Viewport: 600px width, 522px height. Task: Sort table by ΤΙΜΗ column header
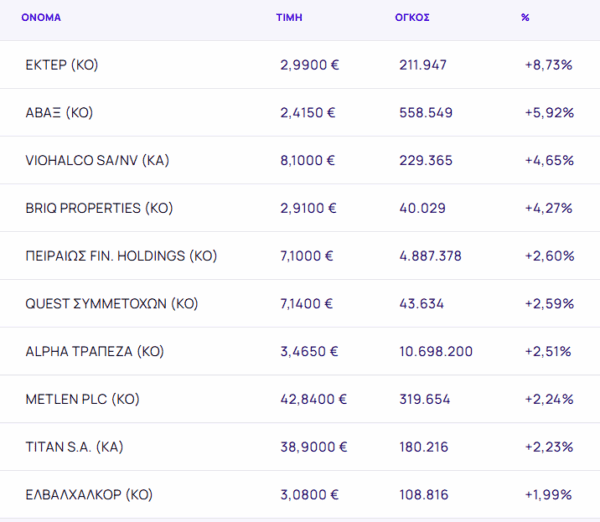(289, 18)
